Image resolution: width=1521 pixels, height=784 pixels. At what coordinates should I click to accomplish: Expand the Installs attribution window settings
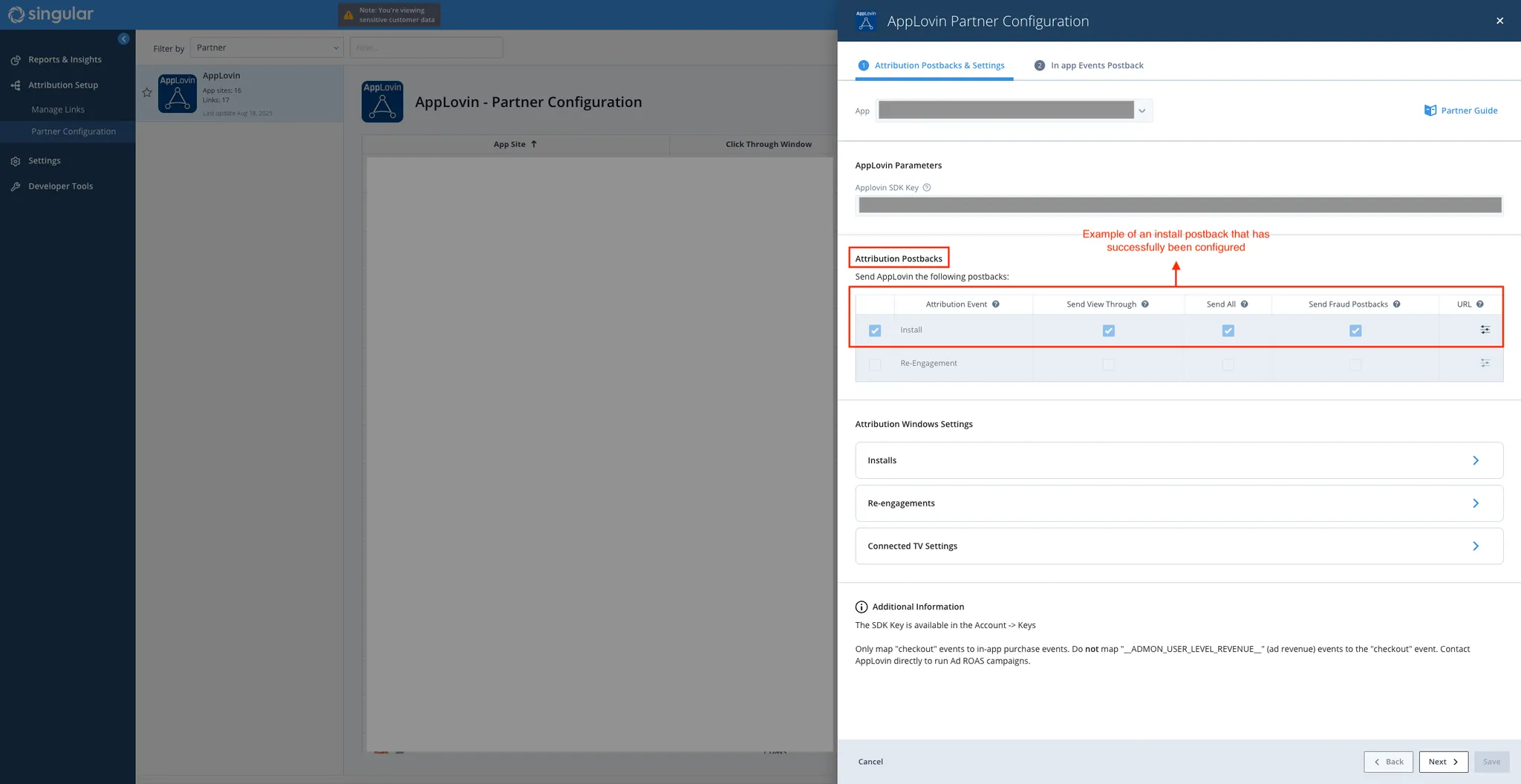pos(1179,460)
